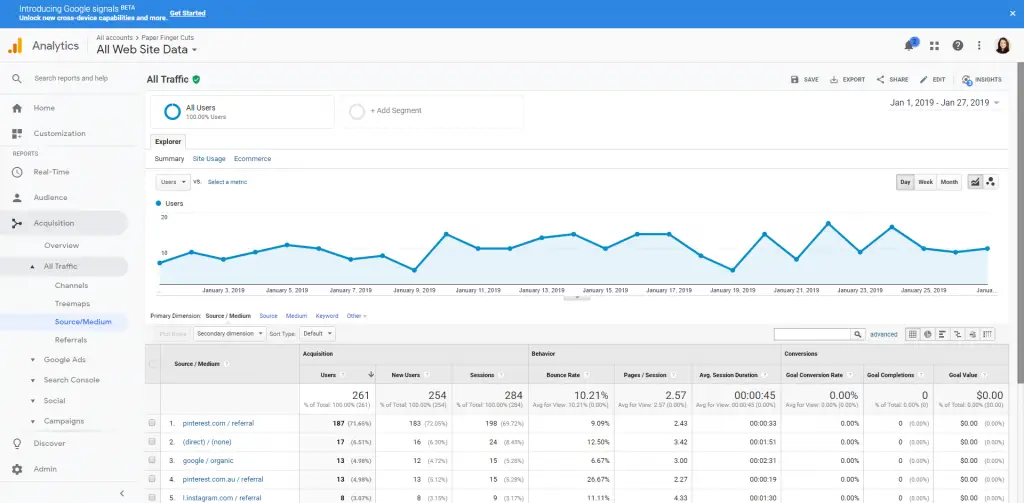
Task: Click the table search magnifier button
Action: pyautogui.click(x=858, y=334)
